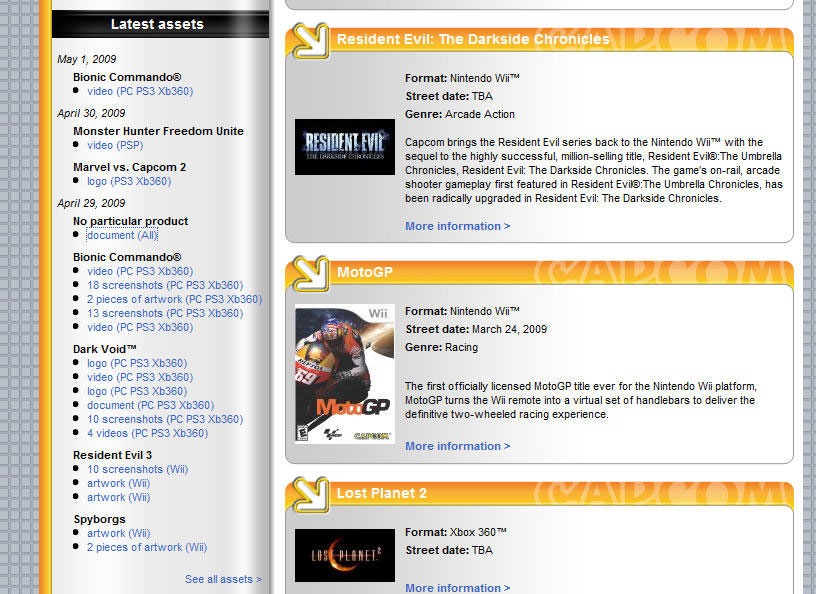
Task: Open the document (All) link
Action: pyautogui.click(x=122, y=235)
